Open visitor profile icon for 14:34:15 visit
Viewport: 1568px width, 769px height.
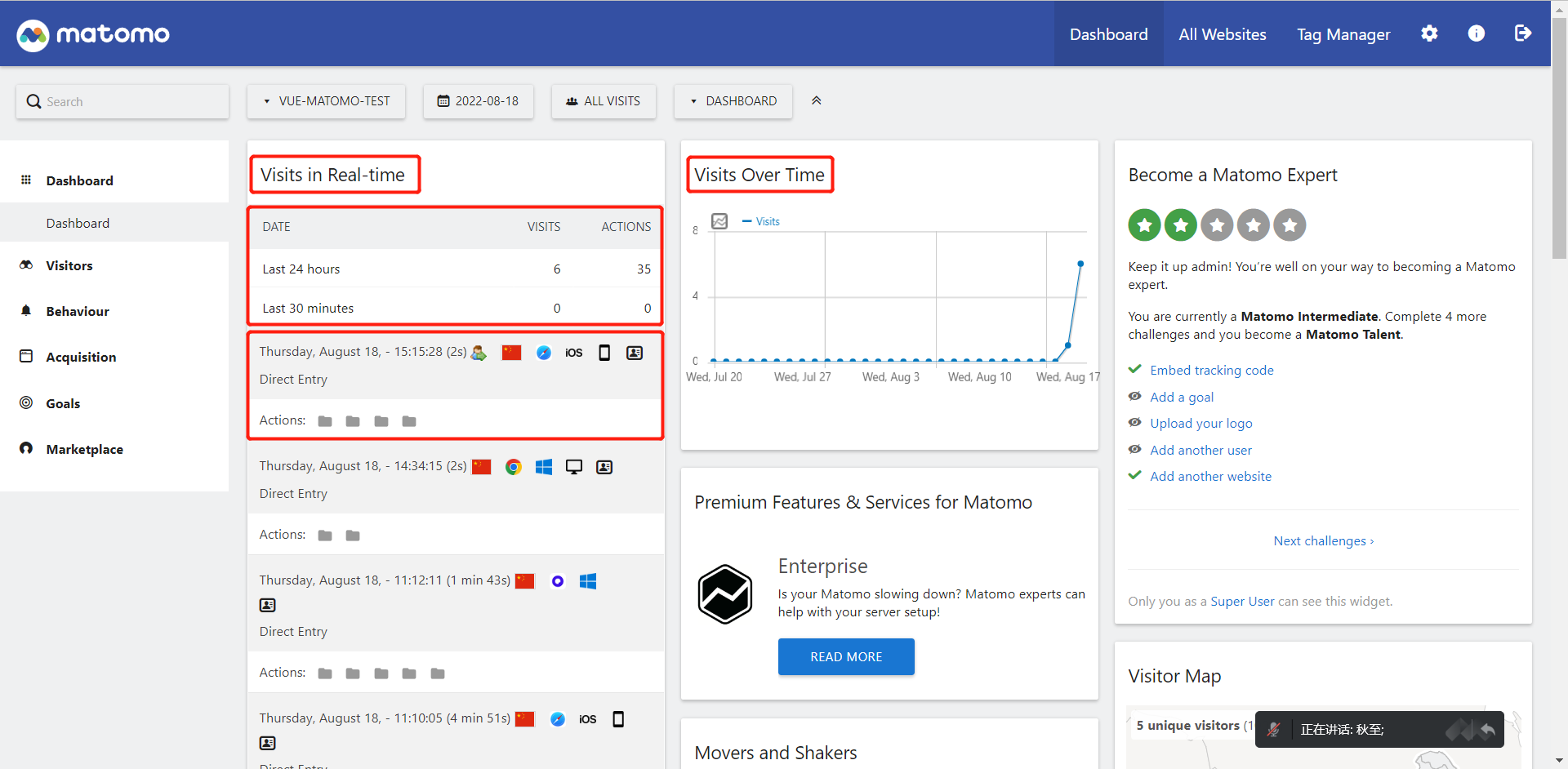tap(604, 467)
